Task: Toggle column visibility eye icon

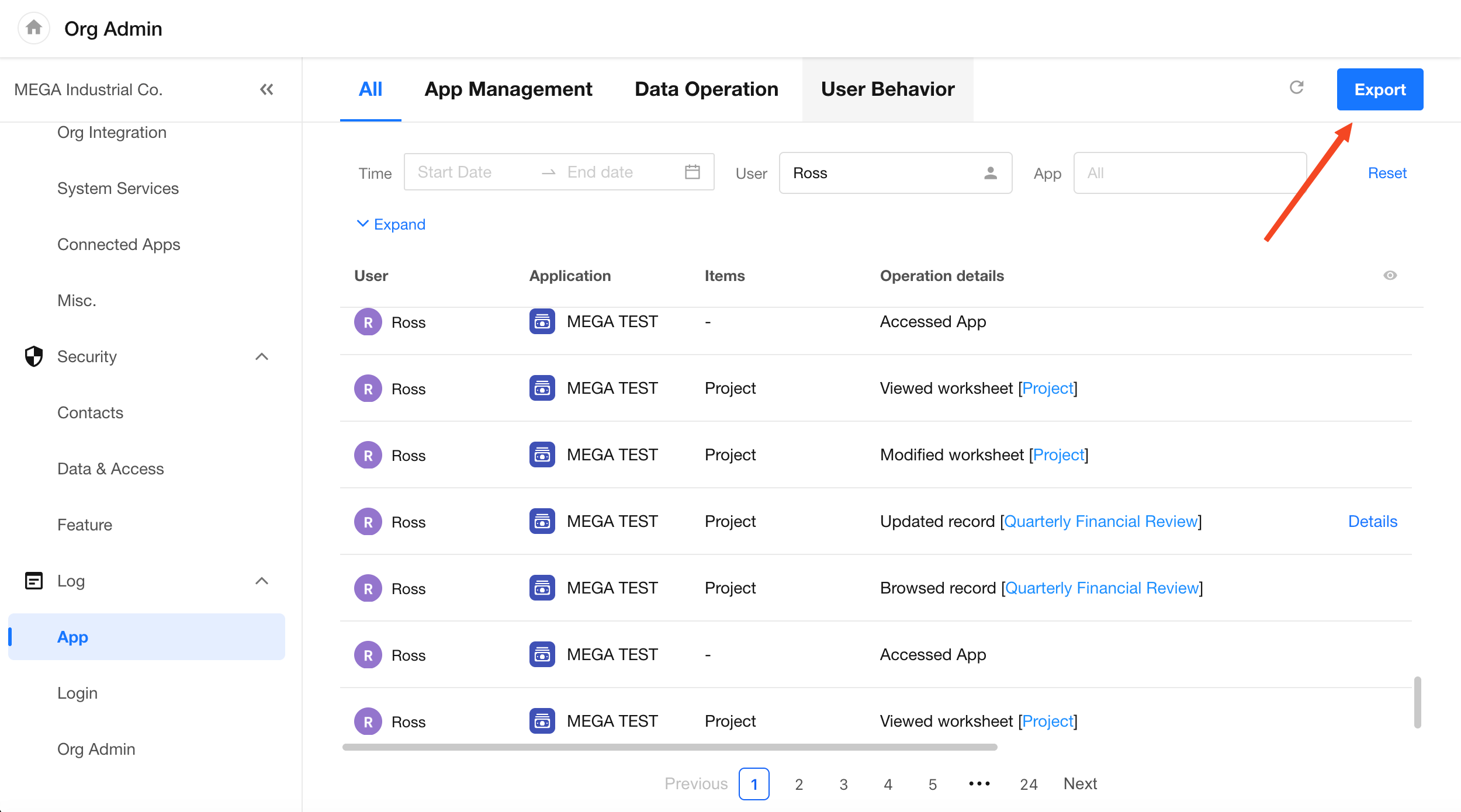Action: coord(1390,275)
